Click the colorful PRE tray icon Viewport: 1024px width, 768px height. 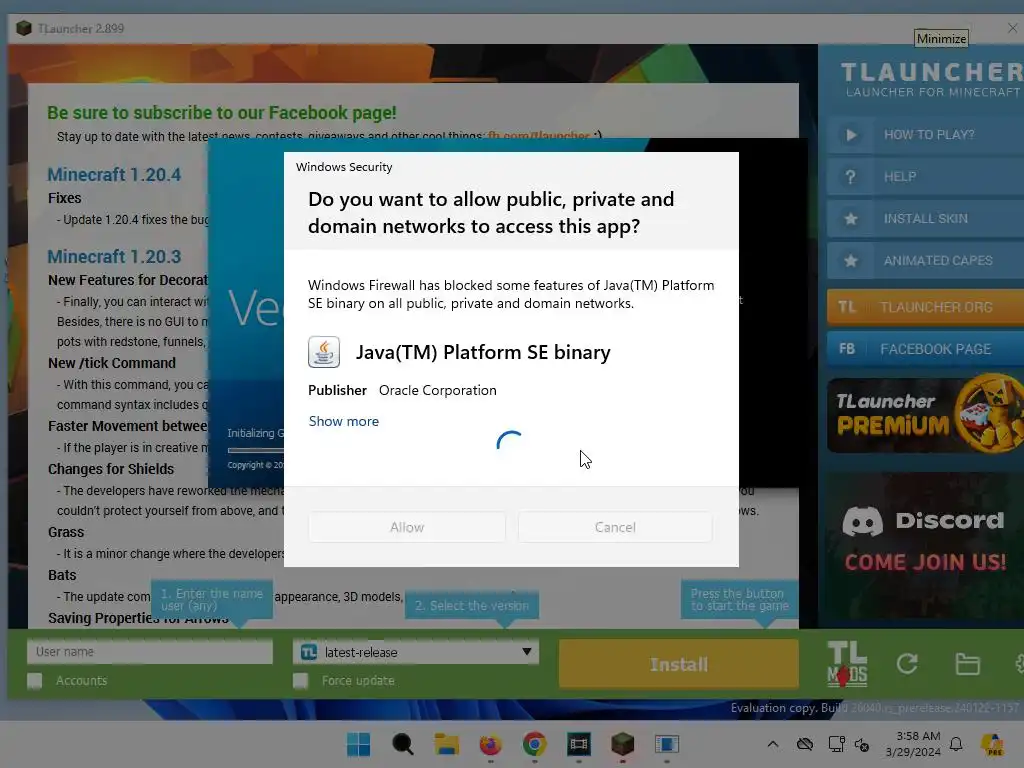pos(992,744)
